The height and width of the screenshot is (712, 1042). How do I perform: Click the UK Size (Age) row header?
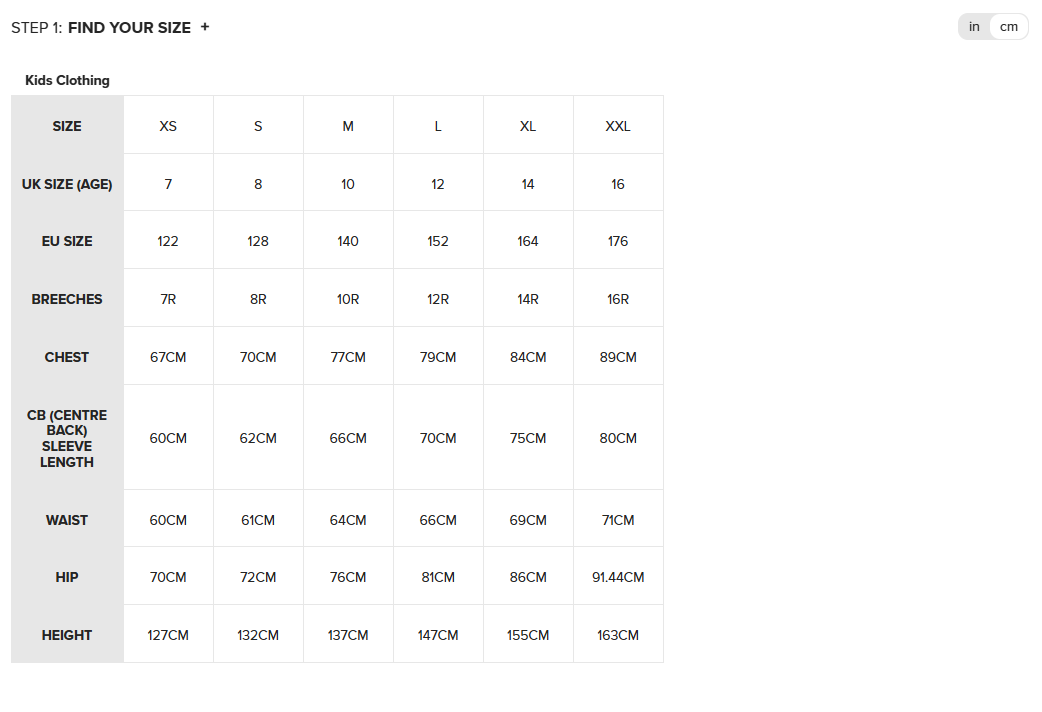67,184
